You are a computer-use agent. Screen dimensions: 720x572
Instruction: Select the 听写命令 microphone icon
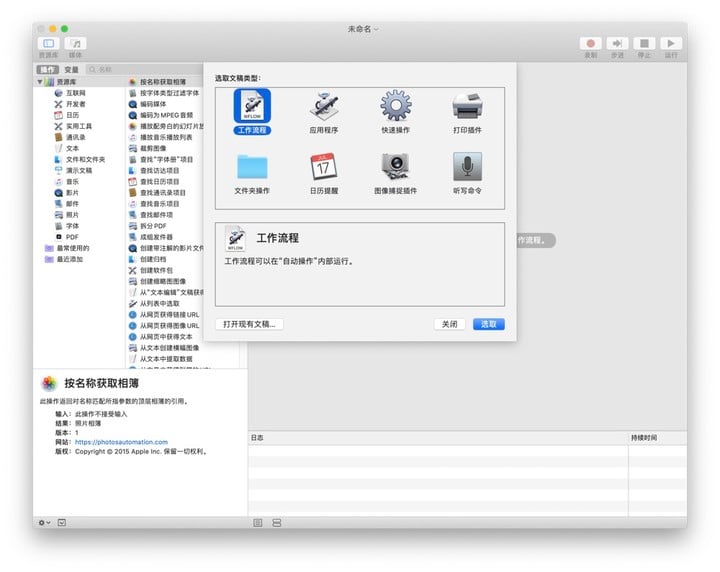pyautogui.click(x=467, y=167)
